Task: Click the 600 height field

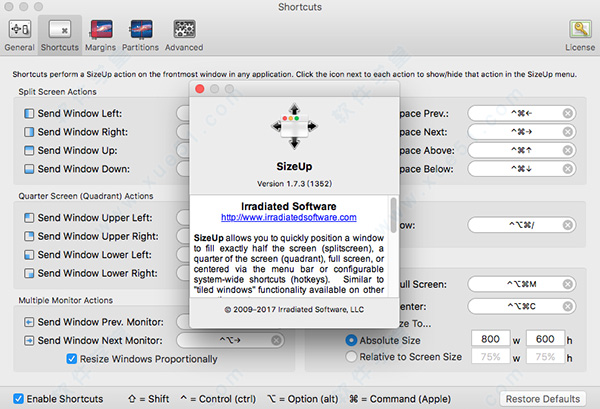Action: point(545,339)
